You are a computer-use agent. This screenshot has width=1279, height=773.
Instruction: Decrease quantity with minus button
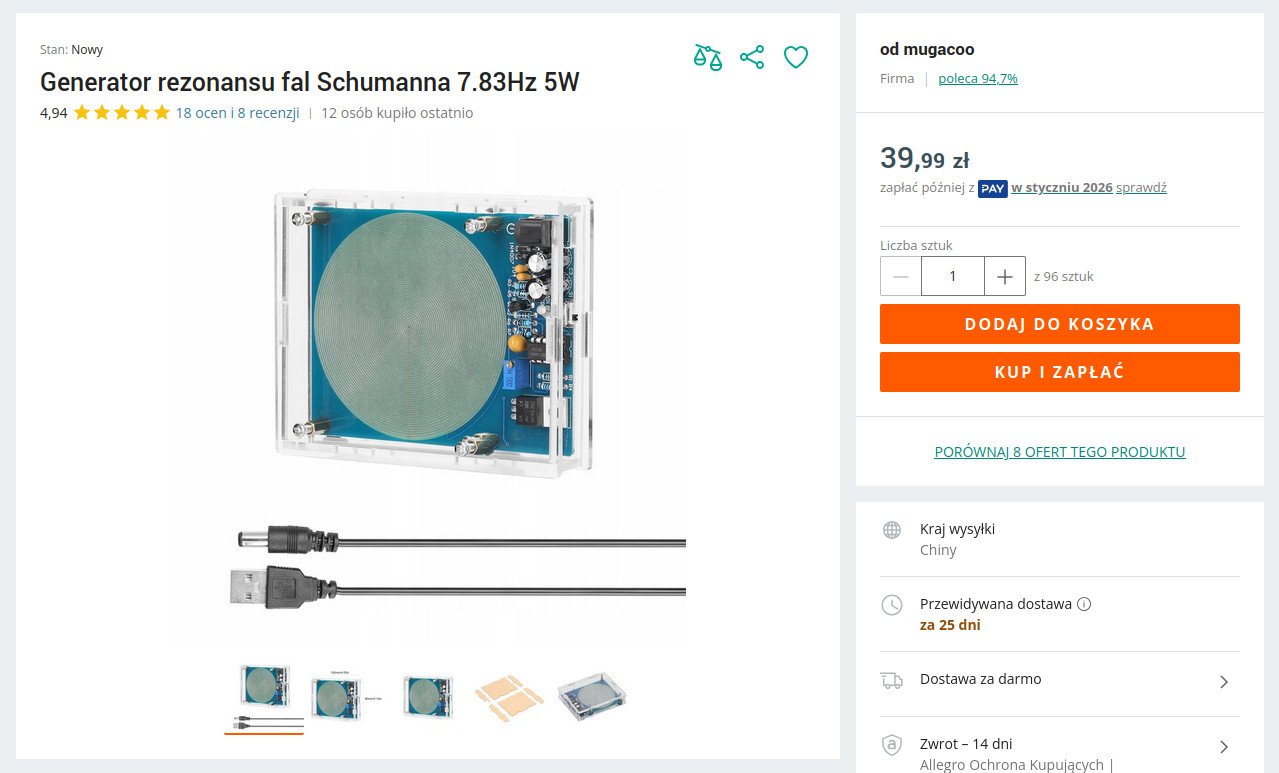coord(901,276)
